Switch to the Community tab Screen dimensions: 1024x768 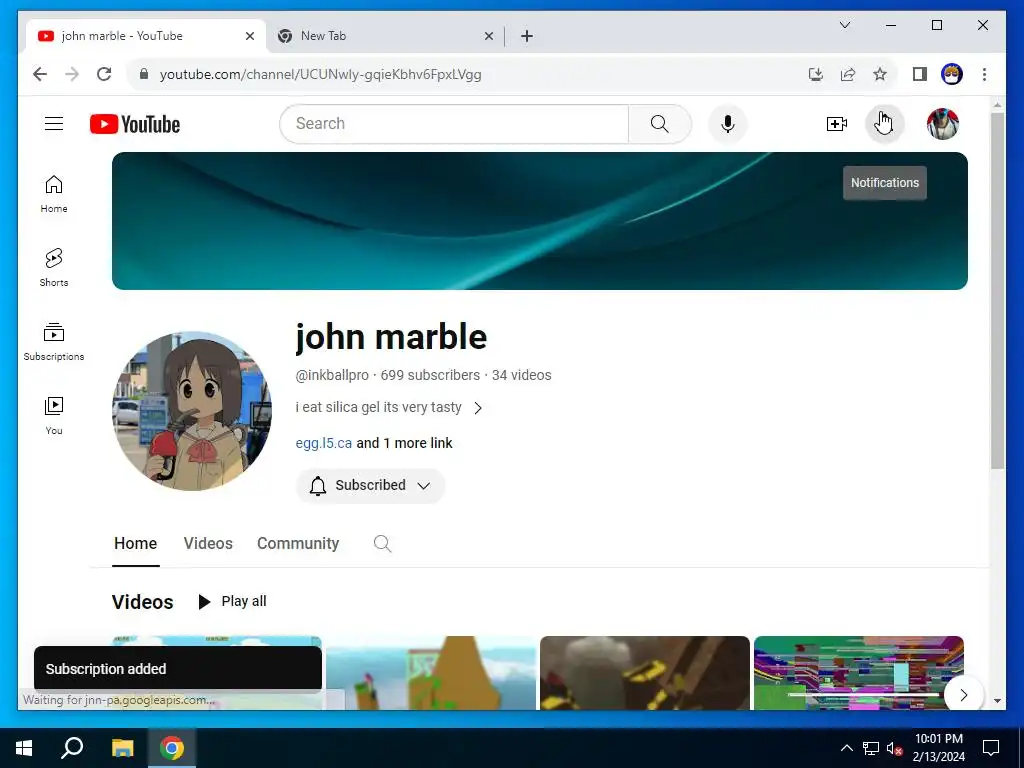pyautogui.click(x=298, y=543)
